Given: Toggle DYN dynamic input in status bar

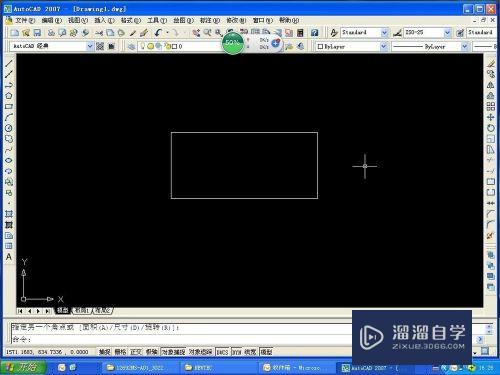Looking at the screenshot, I should [x=236, y=352].
